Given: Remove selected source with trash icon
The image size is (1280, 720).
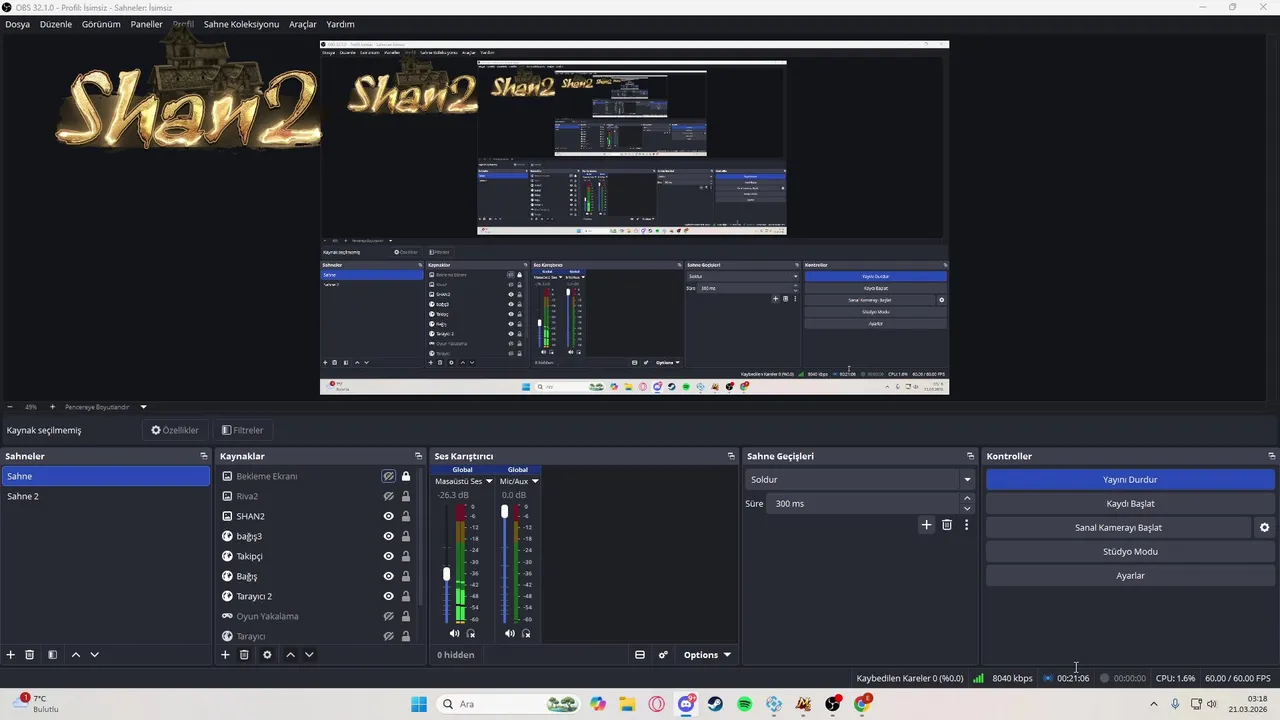Looking at the screenshot, I should [x=244, y=655].
